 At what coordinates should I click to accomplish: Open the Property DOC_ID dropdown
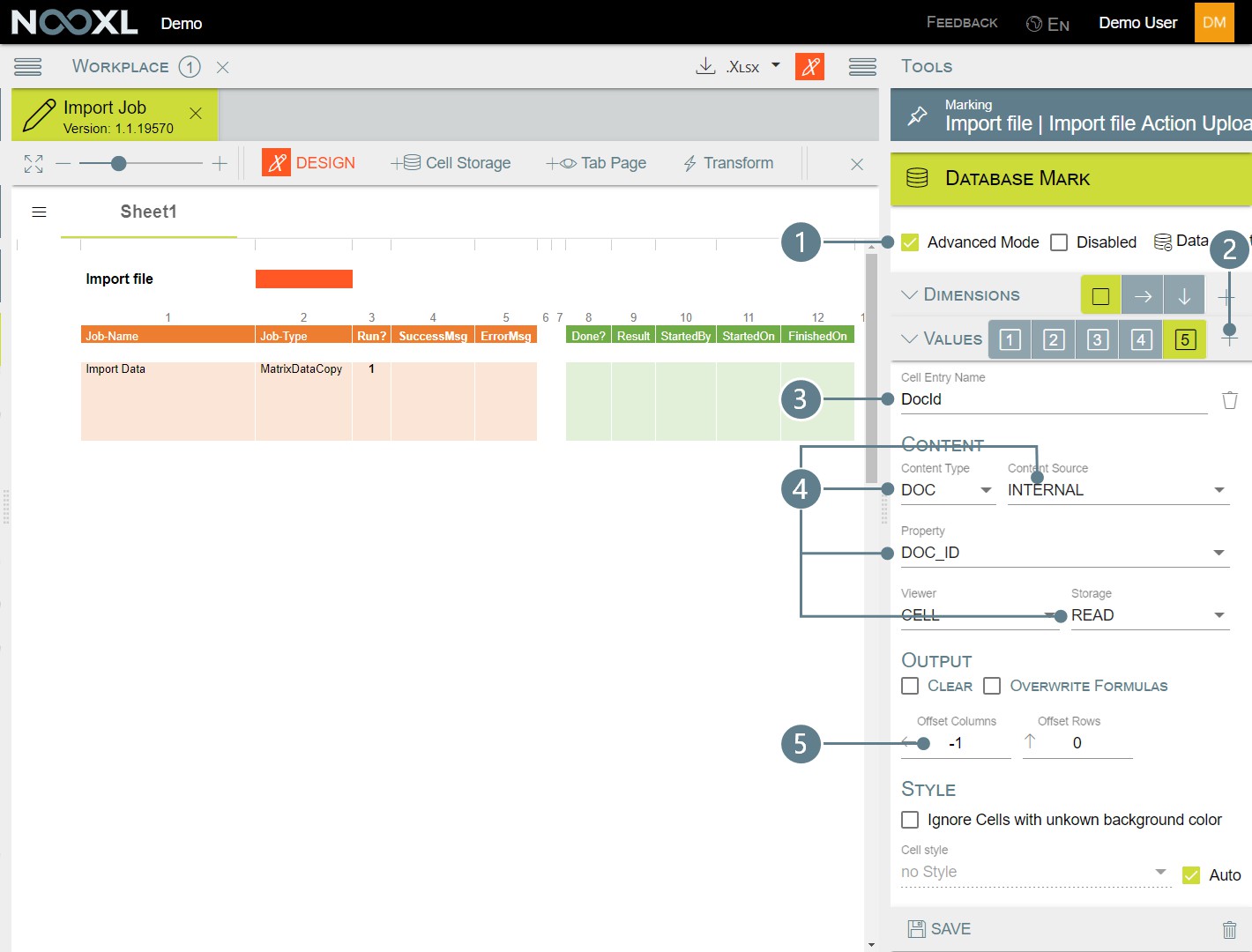pyautogui.click(x=1065, y=553)
